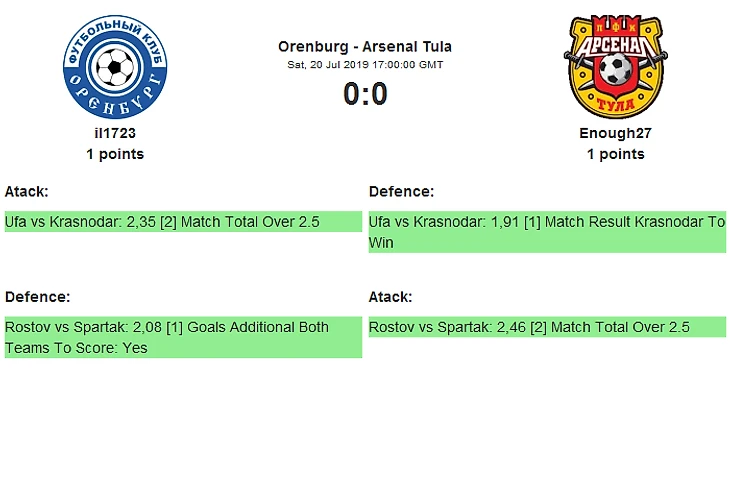730x480 pixels.
Task: Click the left Atack heading
Action: [x=27, y=191]
